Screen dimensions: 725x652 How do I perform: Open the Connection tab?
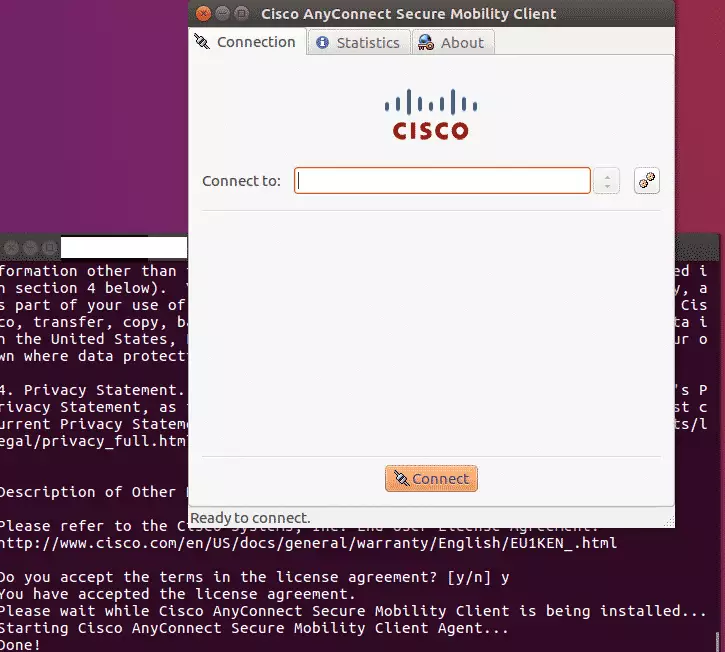(x=247, y=42)
